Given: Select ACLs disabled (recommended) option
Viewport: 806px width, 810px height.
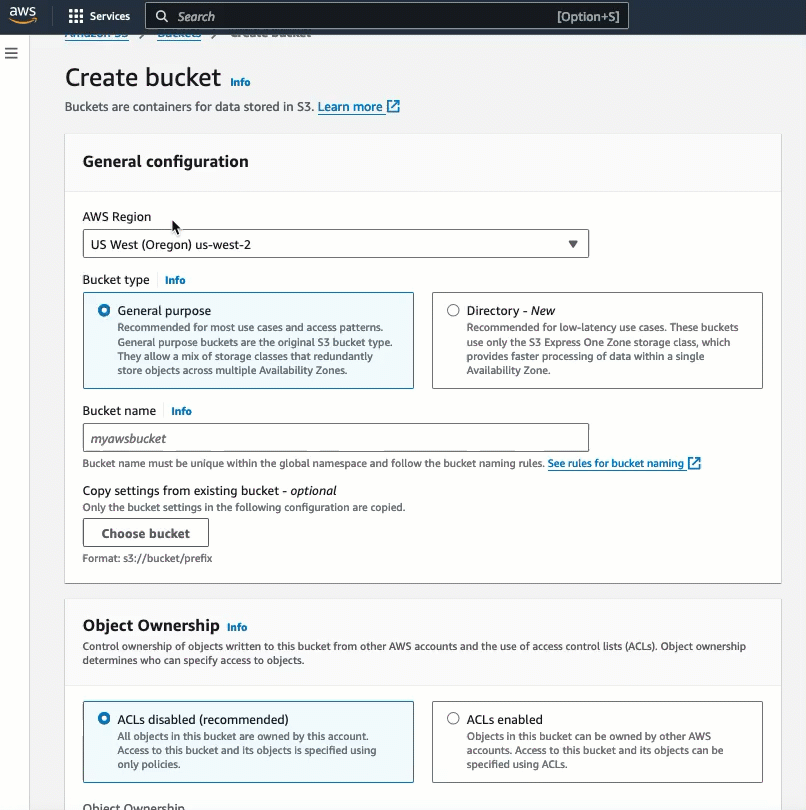Looking at the screenshot, I should 248,742.
